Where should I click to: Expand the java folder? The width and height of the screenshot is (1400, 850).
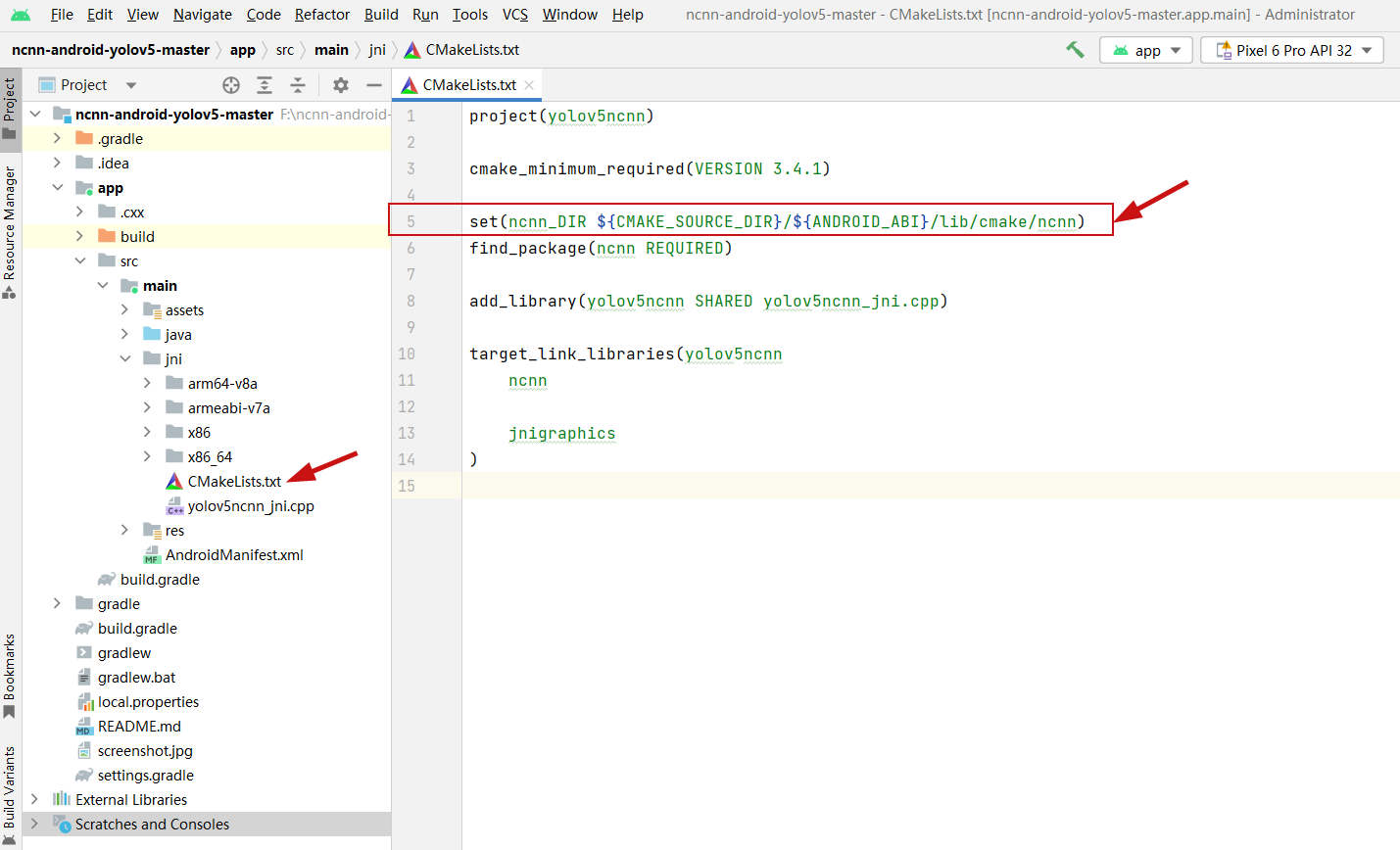124,335
